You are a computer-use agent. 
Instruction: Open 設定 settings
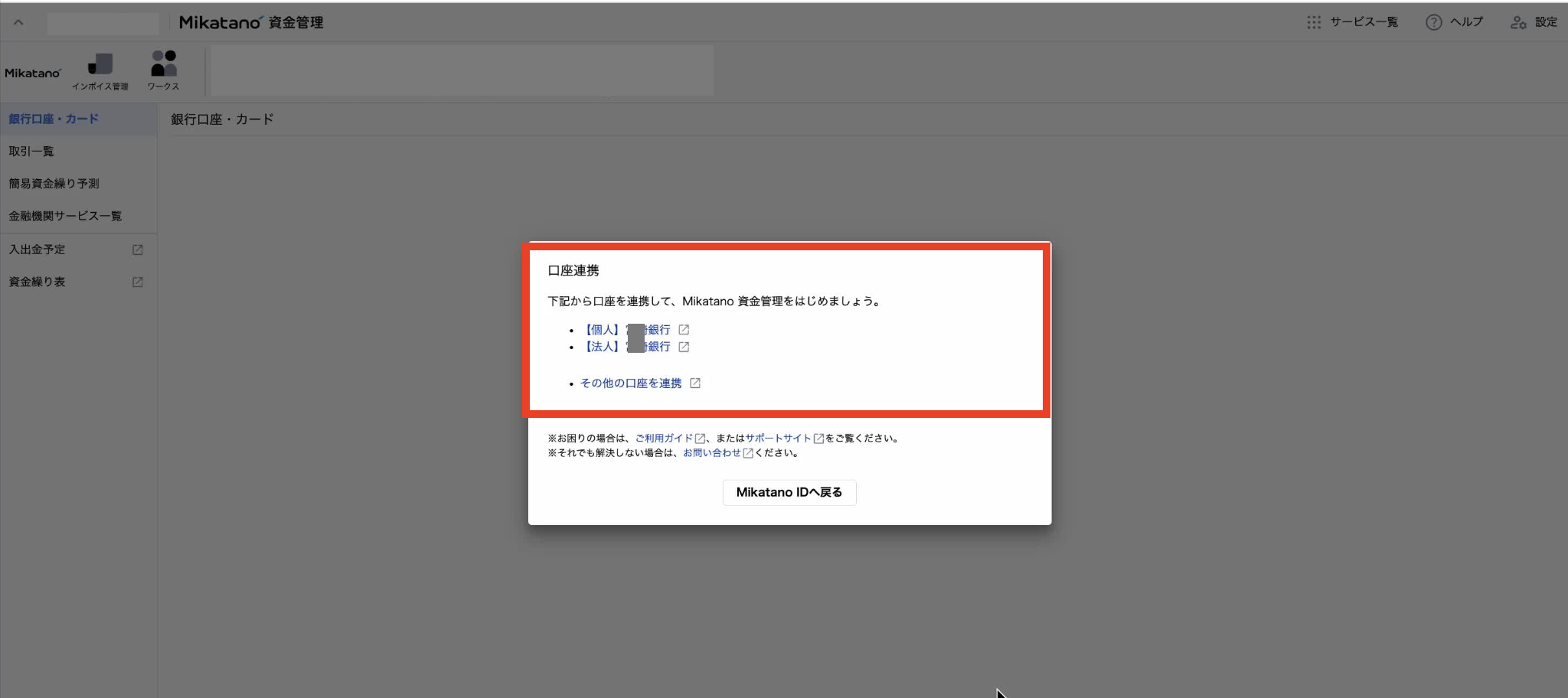1534,22
